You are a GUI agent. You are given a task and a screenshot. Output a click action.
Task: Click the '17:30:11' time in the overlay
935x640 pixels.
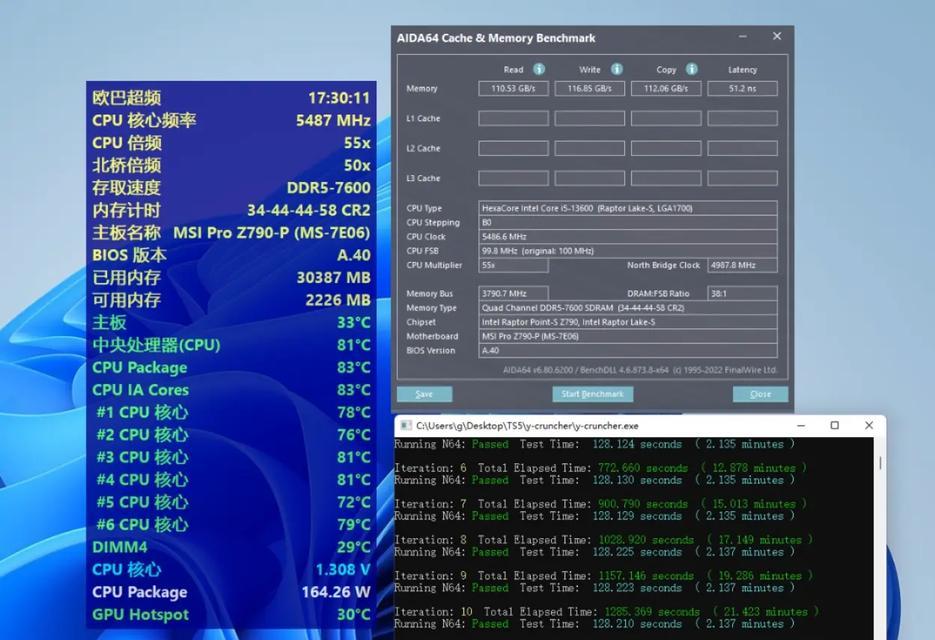(339, 98)
